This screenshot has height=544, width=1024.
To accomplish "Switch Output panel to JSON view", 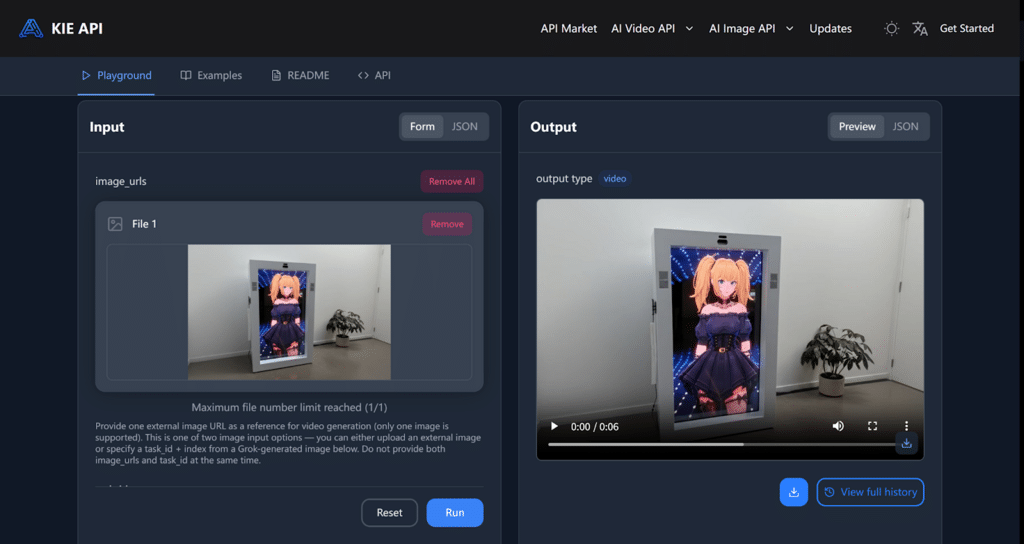I will 905,127.
